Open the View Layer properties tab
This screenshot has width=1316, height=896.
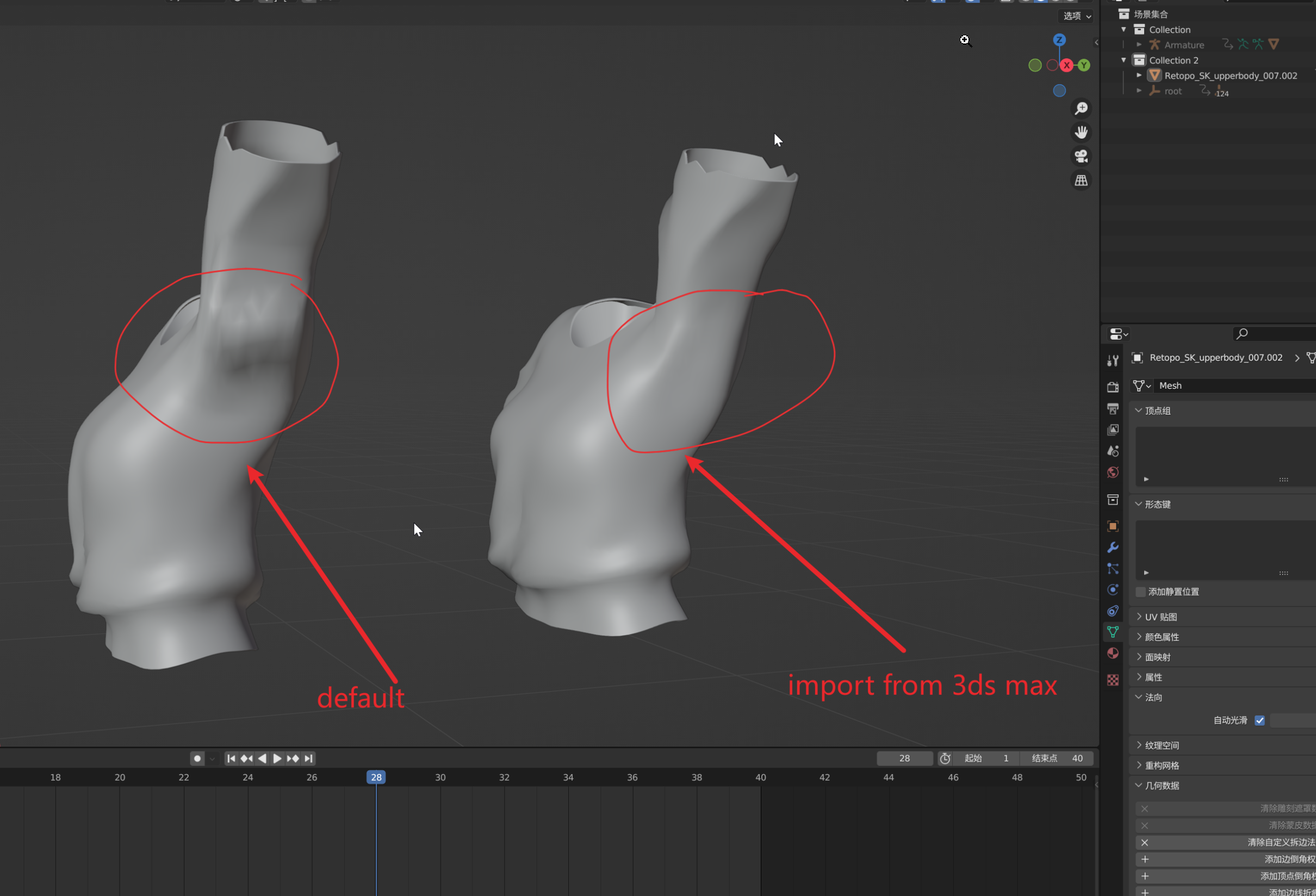pyautogui.click(x=1113, y=430)
